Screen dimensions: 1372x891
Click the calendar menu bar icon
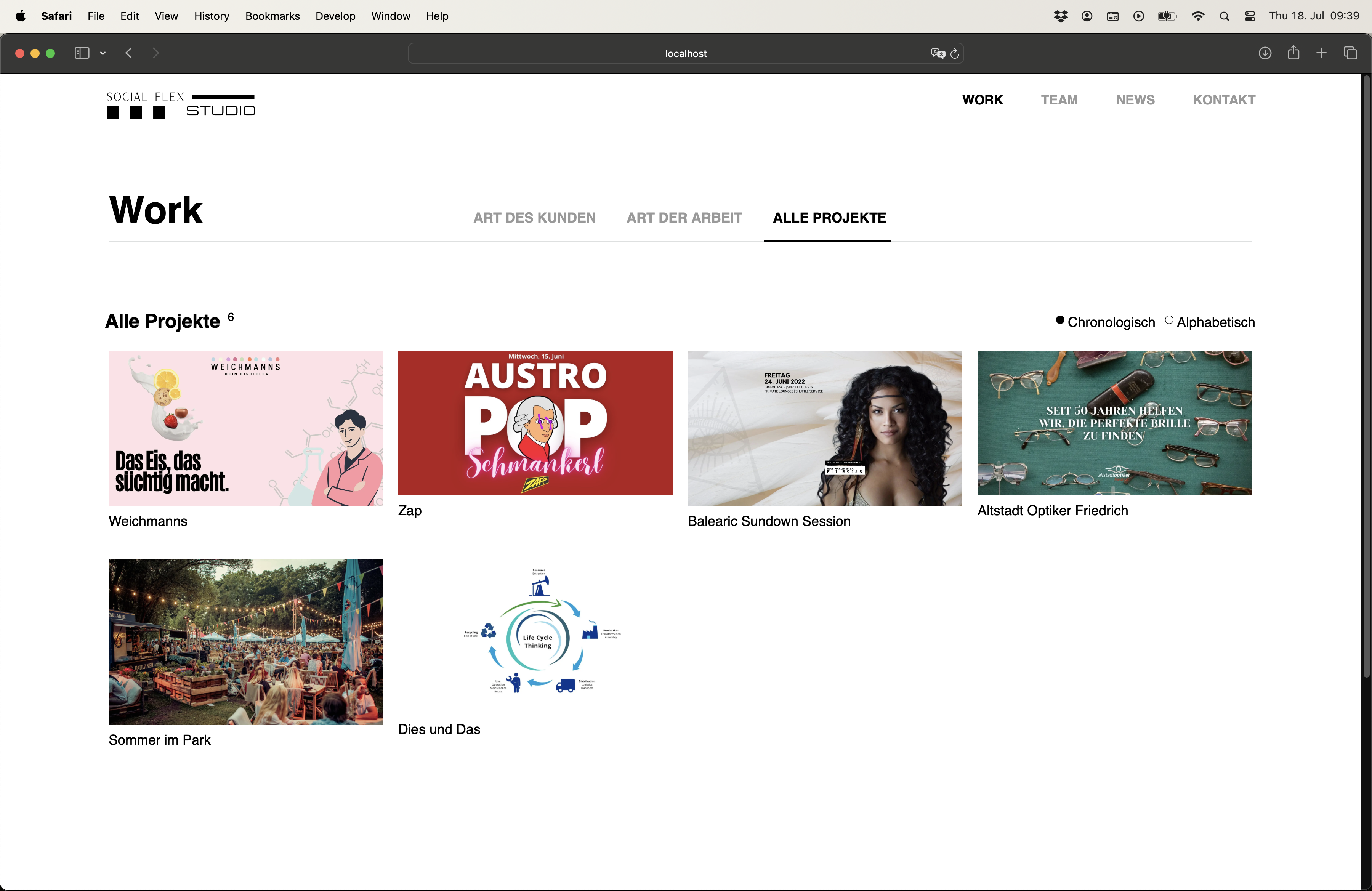(x=1112, y=16)
